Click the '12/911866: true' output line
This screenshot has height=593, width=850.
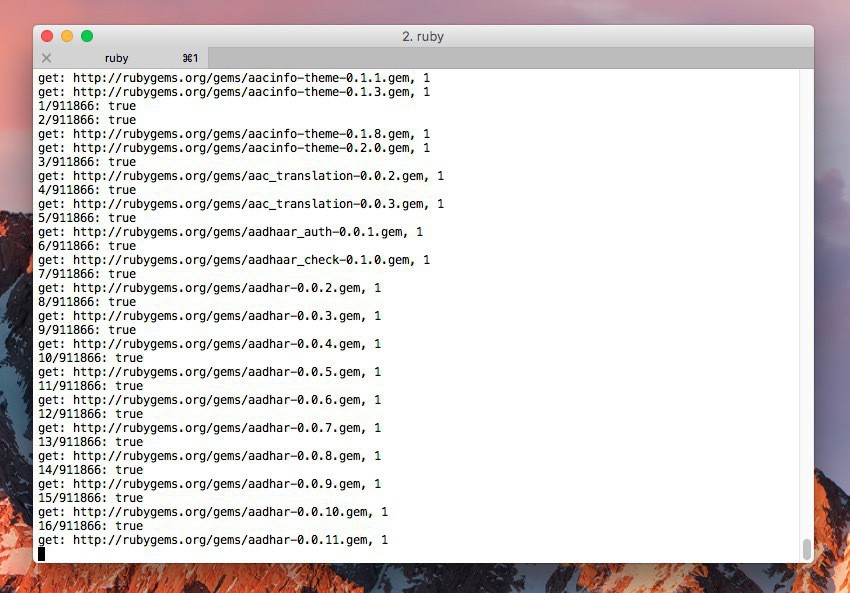91,414
